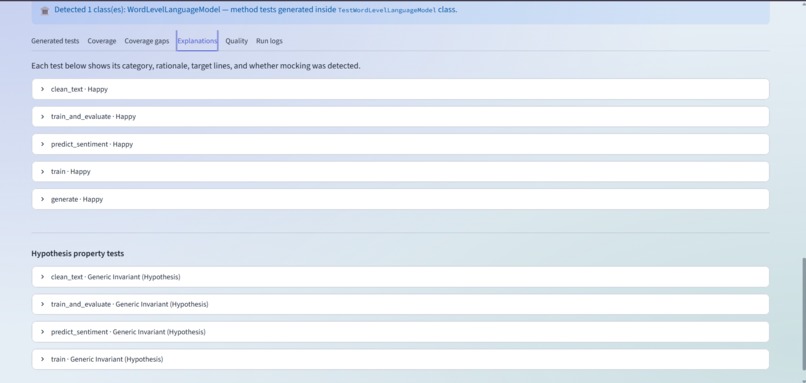Click 'predict_sentiment · Generic Invariant (Hypothesis)' text
The width and height of the screenshot is (806, 383).
tap(127, 332)
